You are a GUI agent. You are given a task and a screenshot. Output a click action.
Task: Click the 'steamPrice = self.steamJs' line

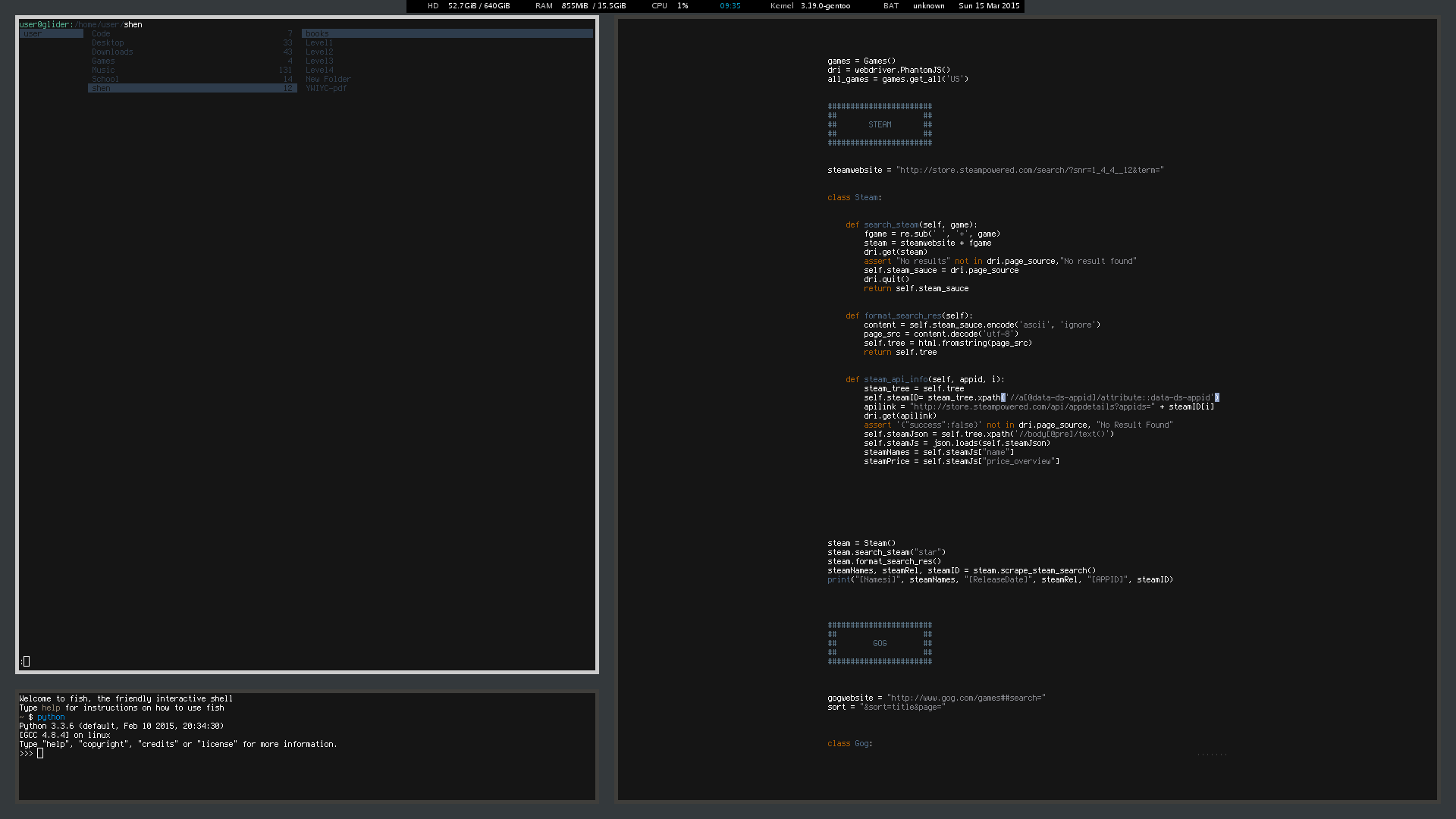(x=962, y=461)
